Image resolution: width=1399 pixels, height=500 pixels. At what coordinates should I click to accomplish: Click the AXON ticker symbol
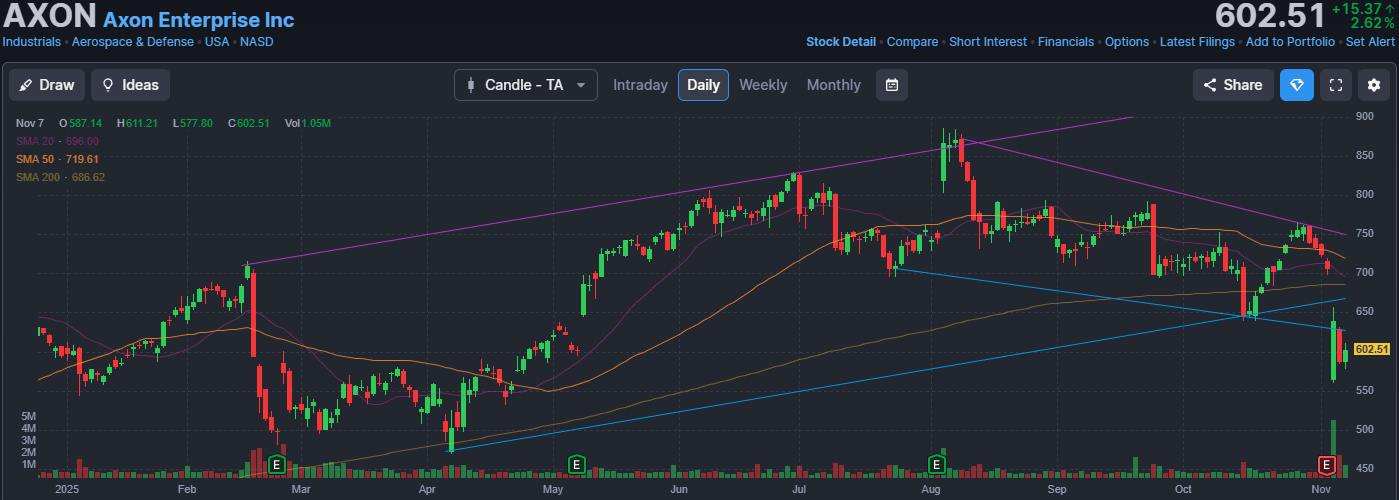49,17
